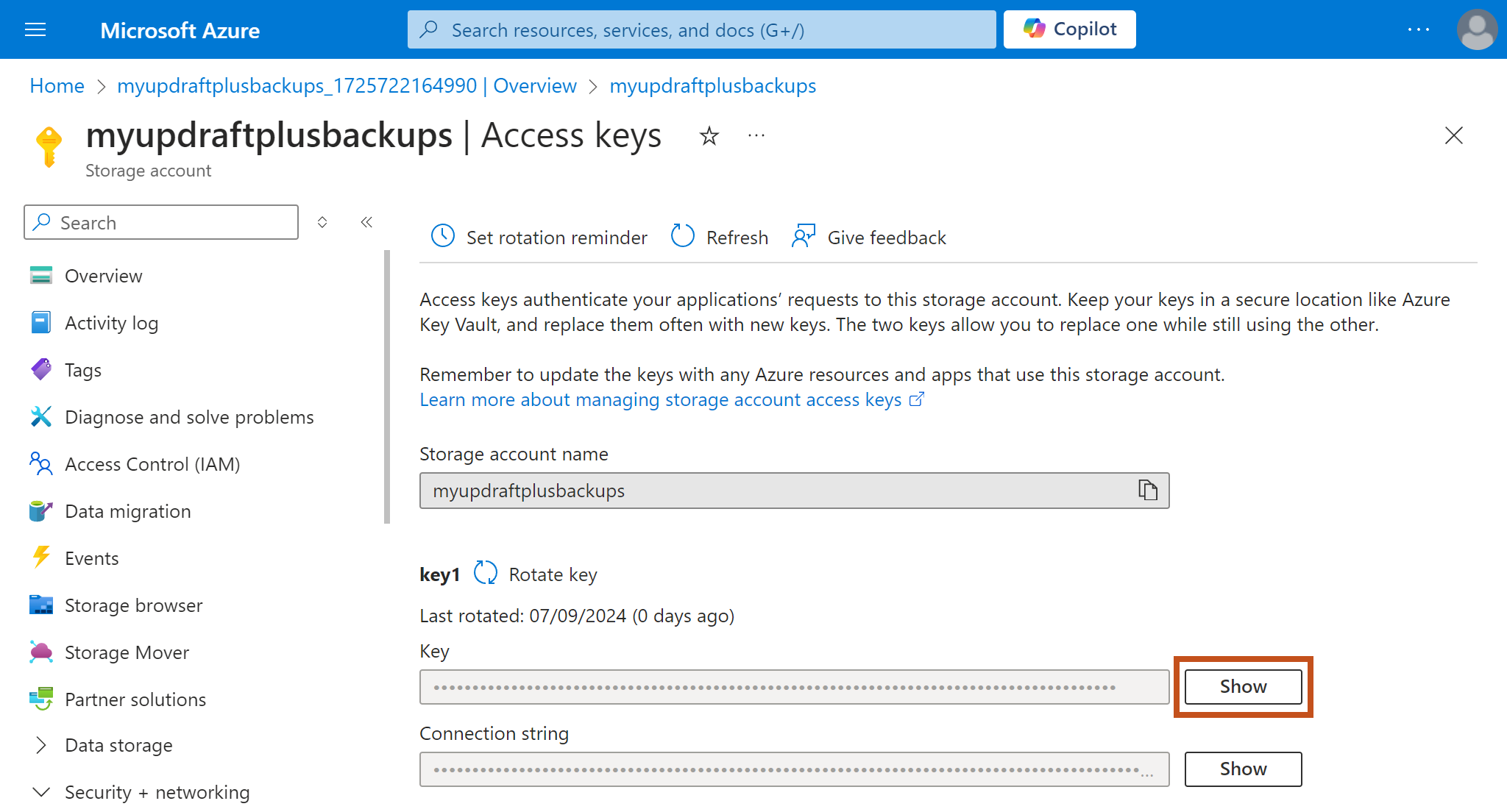The image size is (1507, 812).
Task: Click the Copilot button
Action: coord(1069,29)
